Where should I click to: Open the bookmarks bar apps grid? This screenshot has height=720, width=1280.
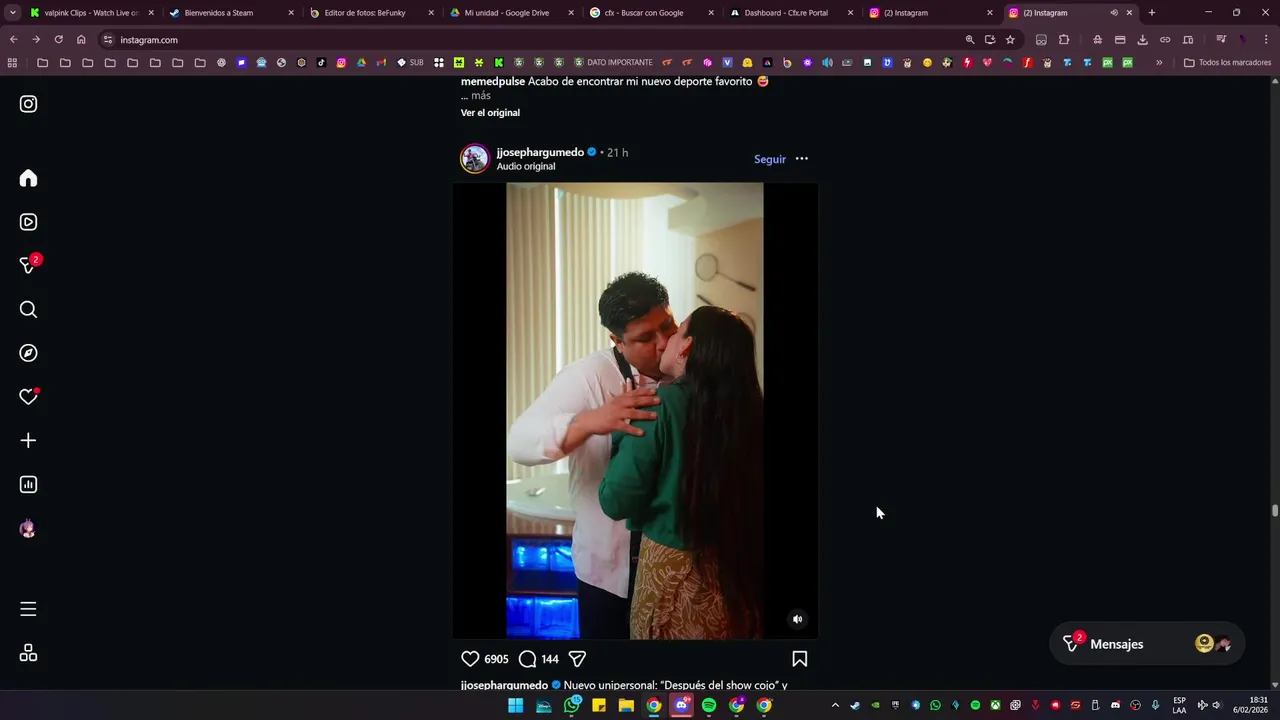pos(12,62)
